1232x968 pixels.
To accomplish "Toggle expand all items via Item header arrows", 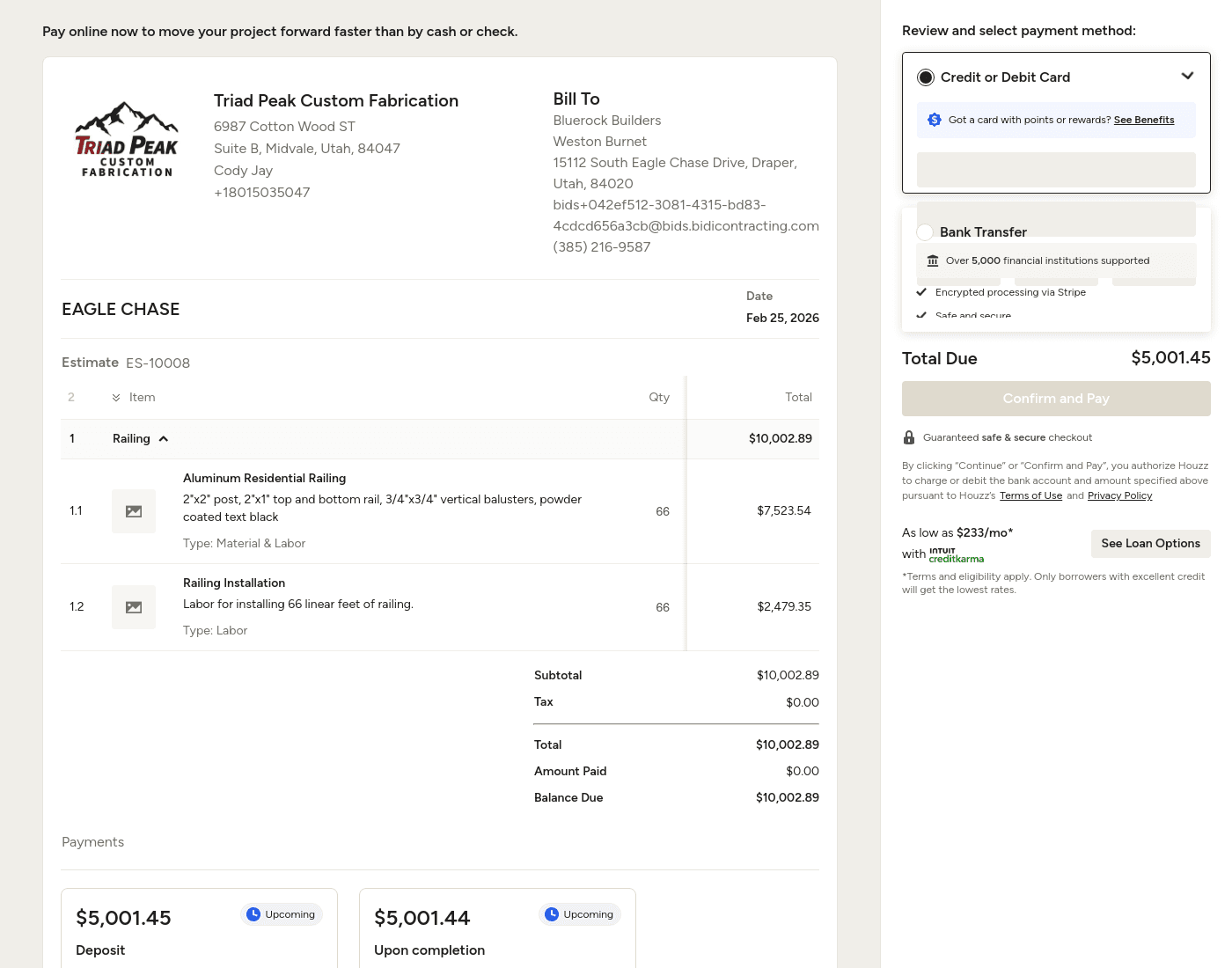I will point(116,398).
